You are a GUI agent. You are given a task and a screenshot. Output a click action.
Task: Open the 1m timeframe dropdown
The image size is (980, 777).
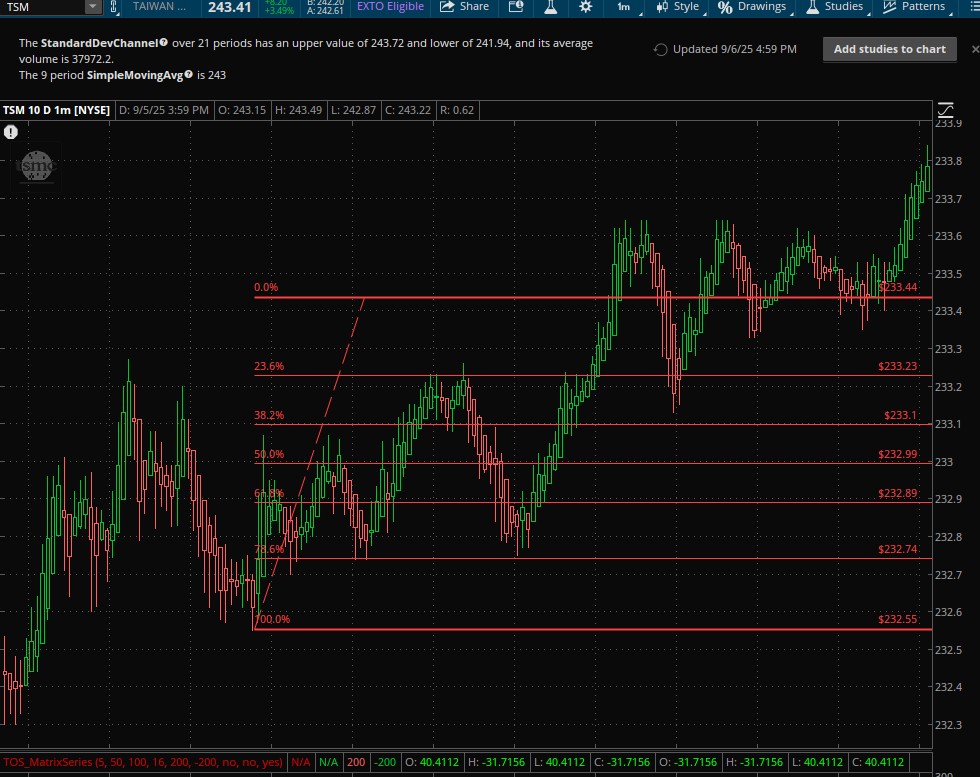pyautogui.click(x=628, y=7)
